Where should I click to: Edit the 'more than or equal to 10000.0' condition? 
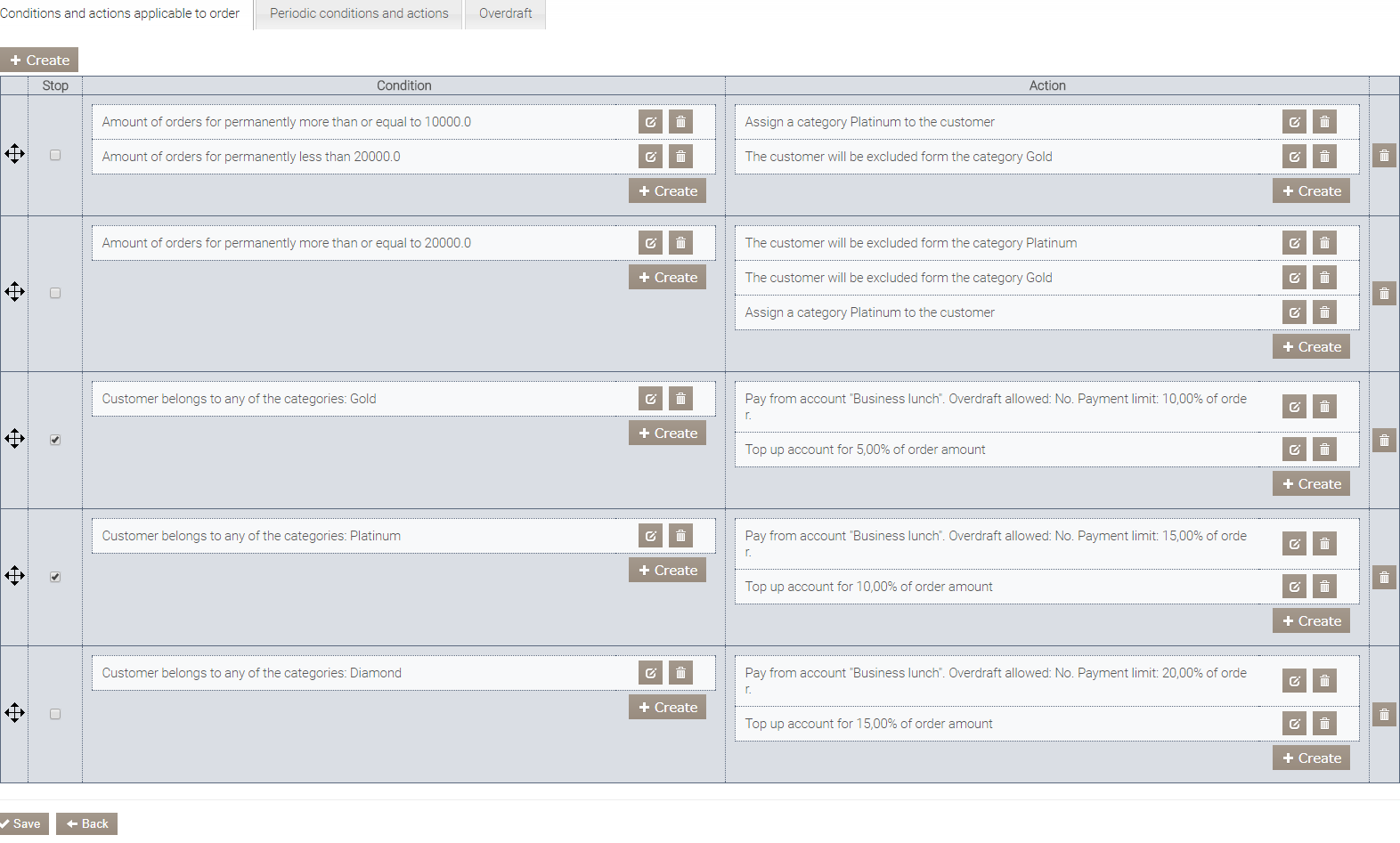(650, 122)
